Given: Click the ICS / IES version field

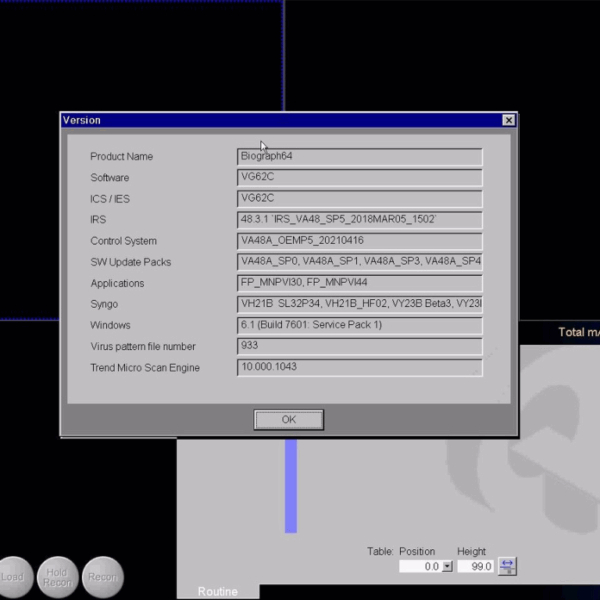Looking at the screenshot, I should (x=359, y=198).
